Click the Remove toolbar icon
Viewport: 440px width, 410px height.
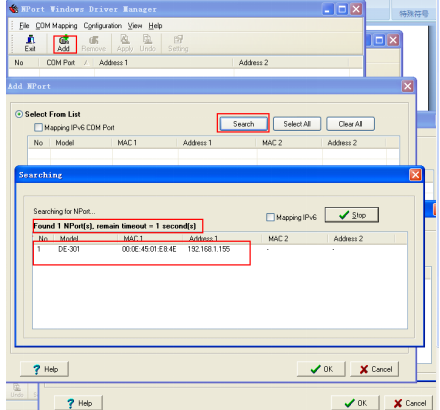[x=94, y=44]
